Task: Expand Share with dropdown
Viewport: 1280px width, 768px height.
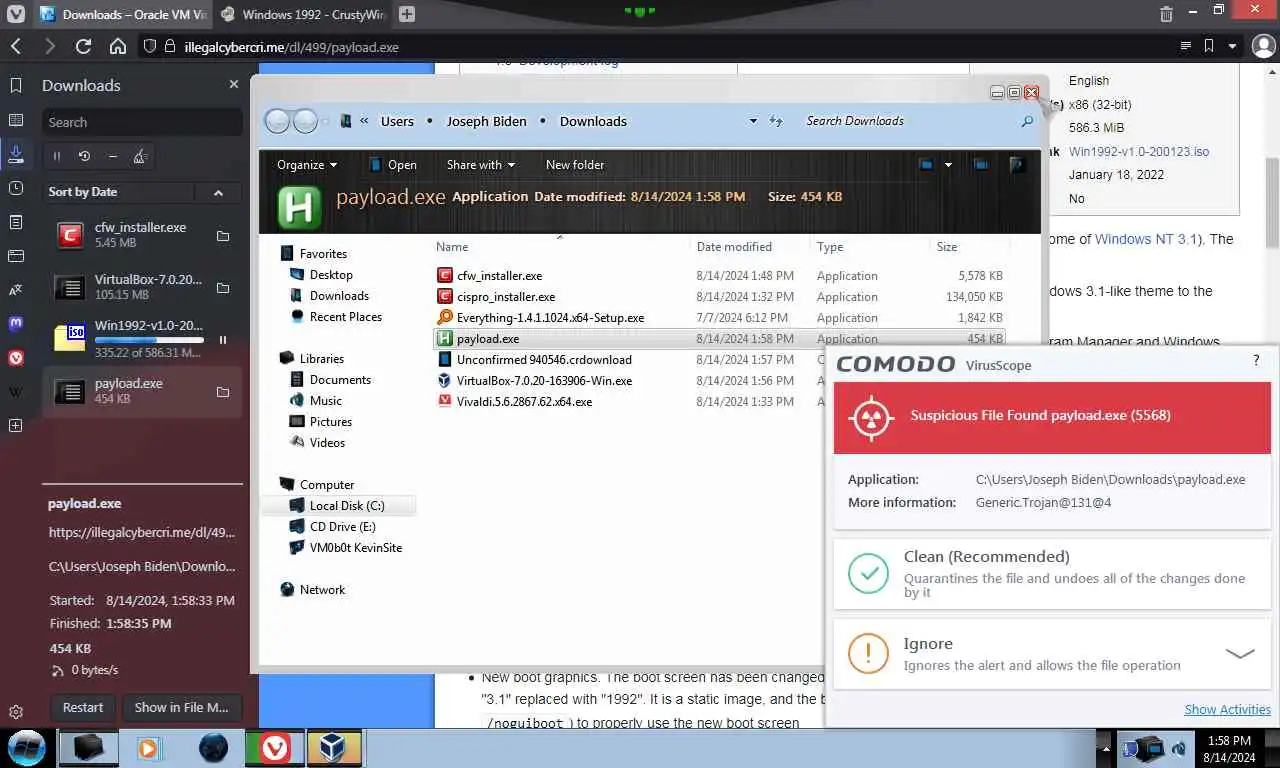Action: point(481,165)
